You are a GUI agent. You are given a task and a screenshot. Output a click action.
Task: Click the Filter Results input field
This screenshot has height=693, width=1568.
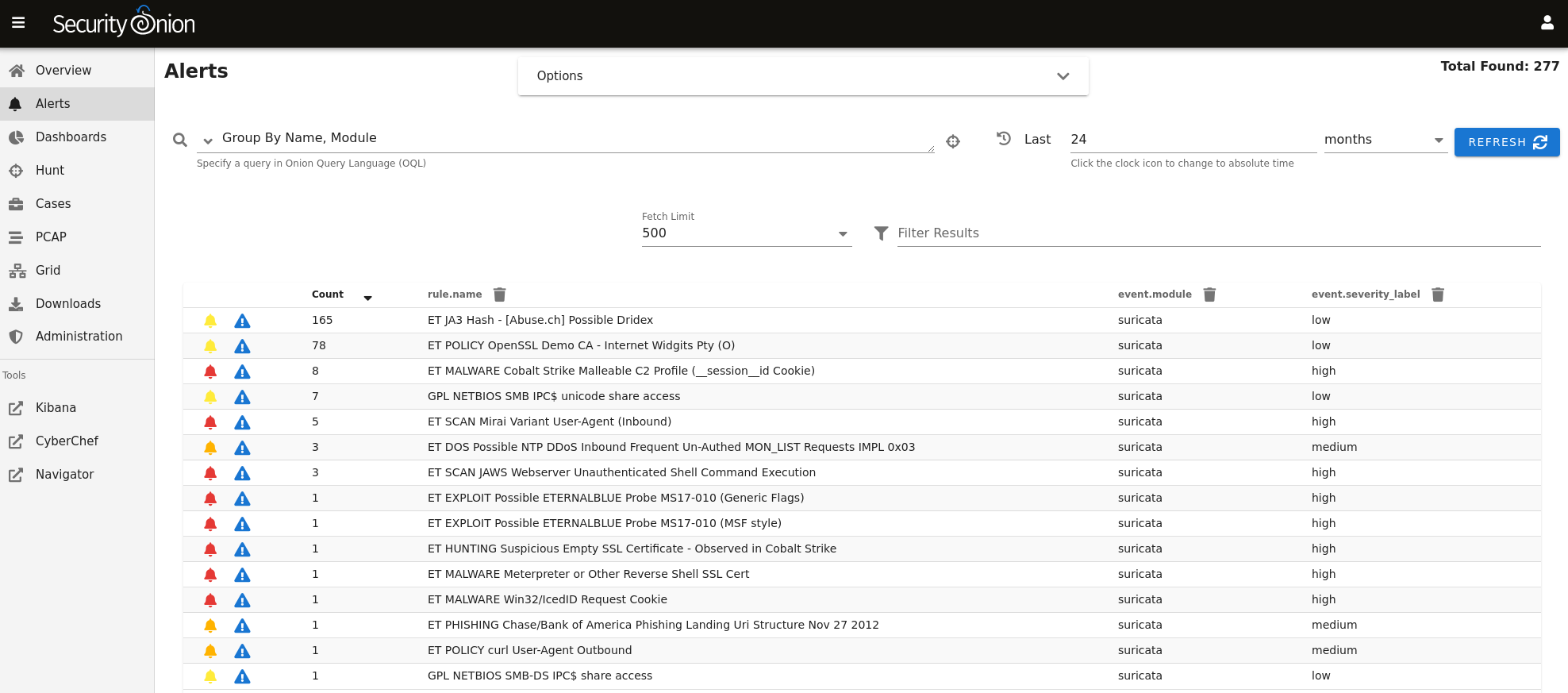click(x=1218, y=233)
